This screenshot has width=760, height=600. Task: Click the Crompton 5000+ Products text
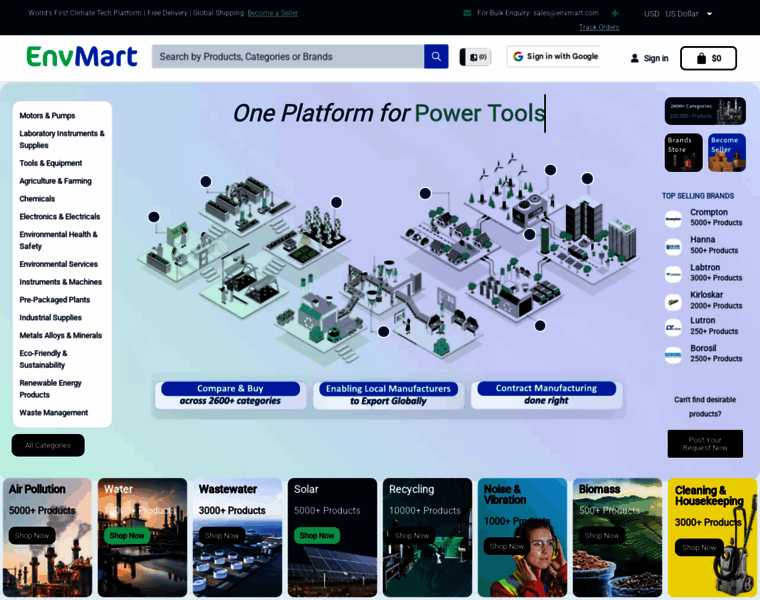[x=716, y=218]
